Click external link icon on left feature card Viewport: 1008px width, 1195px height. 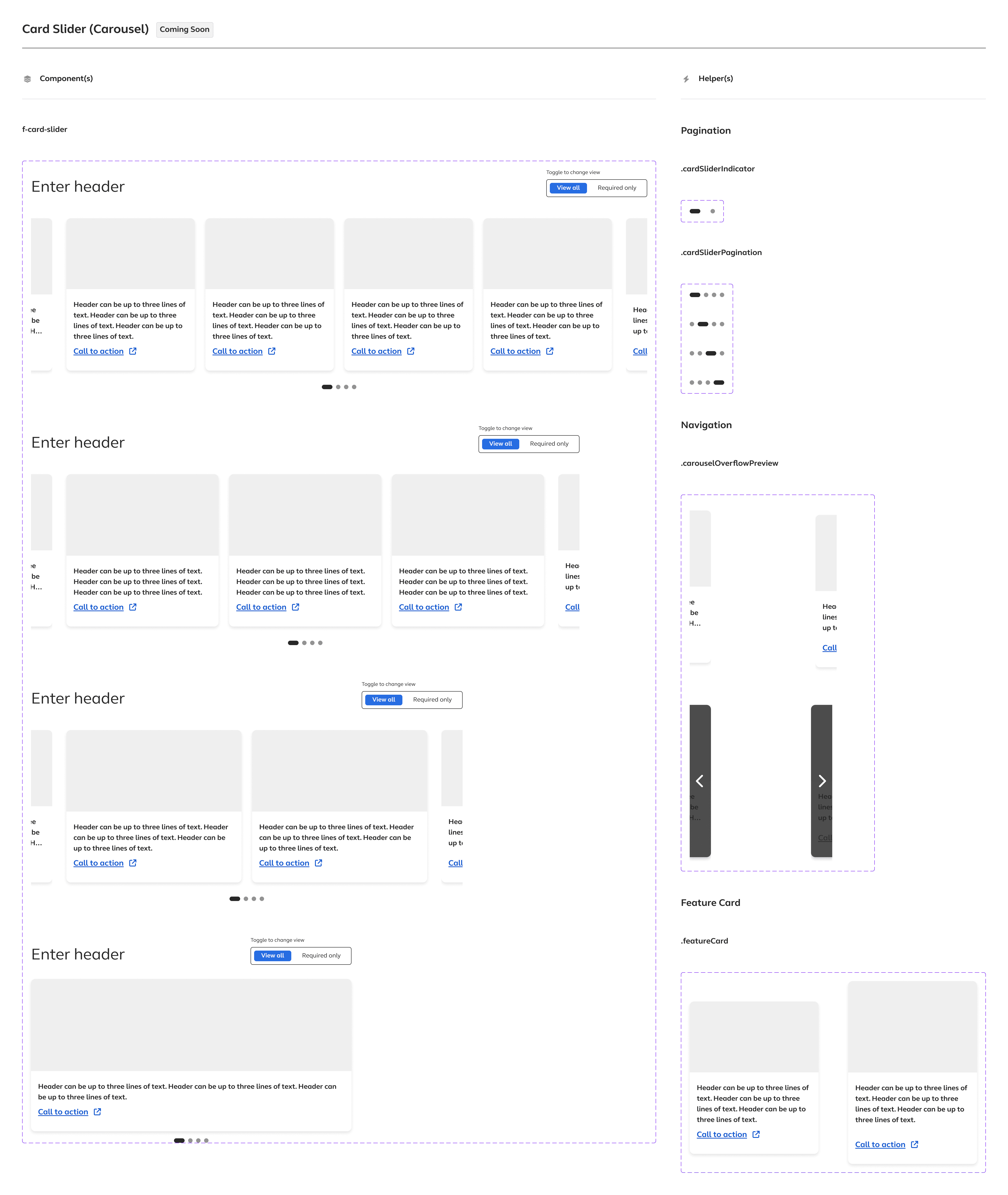(x=756, y=1134)
